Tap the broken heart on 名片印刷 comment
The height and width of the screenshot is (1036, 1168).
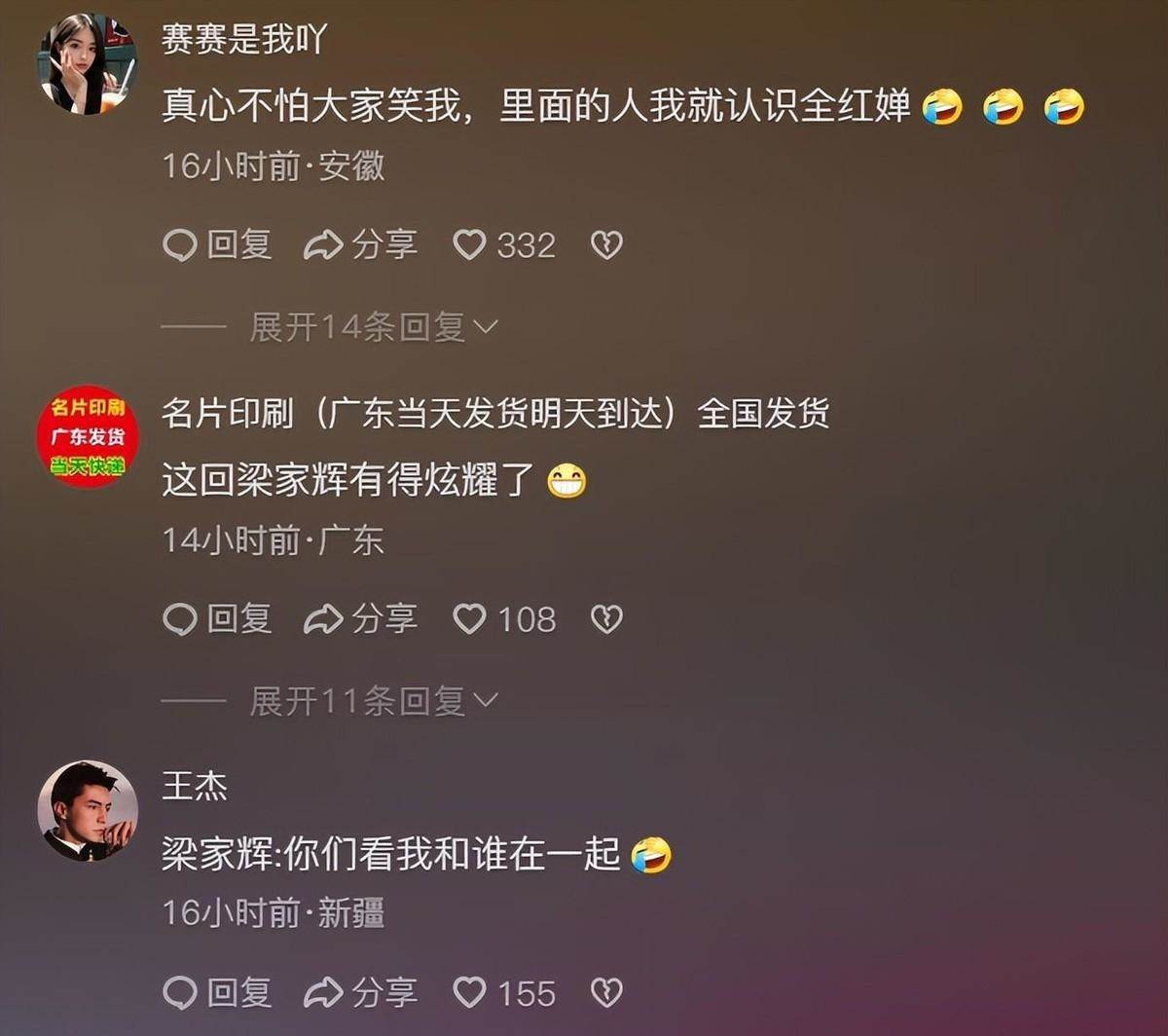point(606,618)
